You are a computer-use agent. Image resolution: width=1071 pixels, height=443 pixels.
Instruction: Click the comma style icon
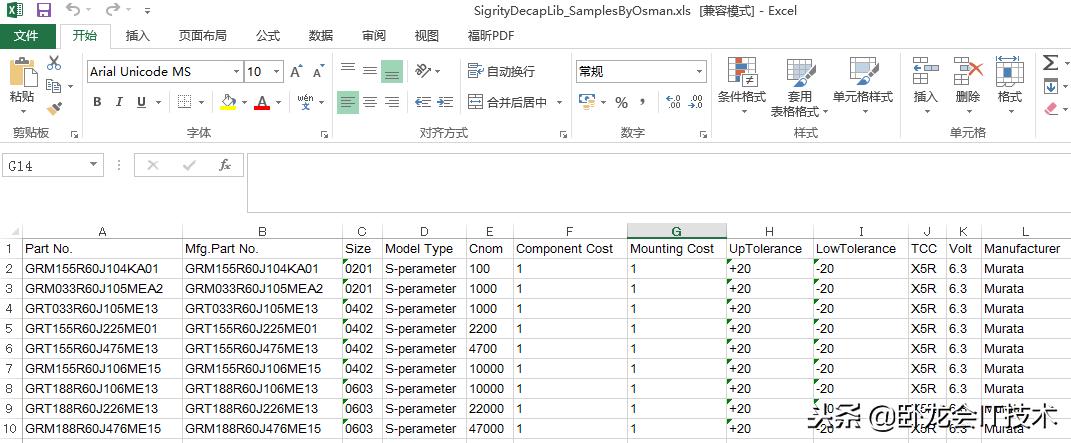pyautogui.click(x=642, y=103)
